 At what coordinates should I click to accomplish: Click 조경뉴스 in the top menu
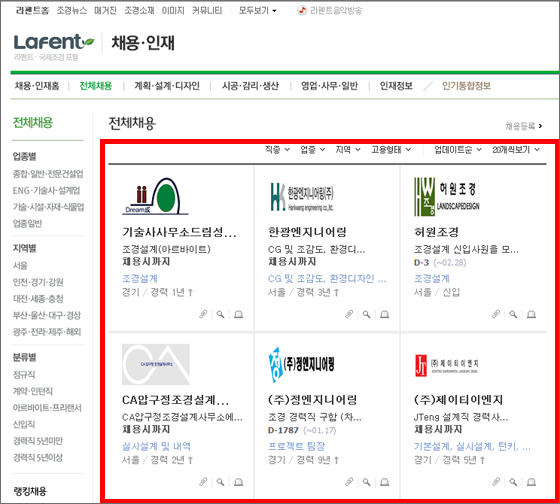(x=71, y=10)
